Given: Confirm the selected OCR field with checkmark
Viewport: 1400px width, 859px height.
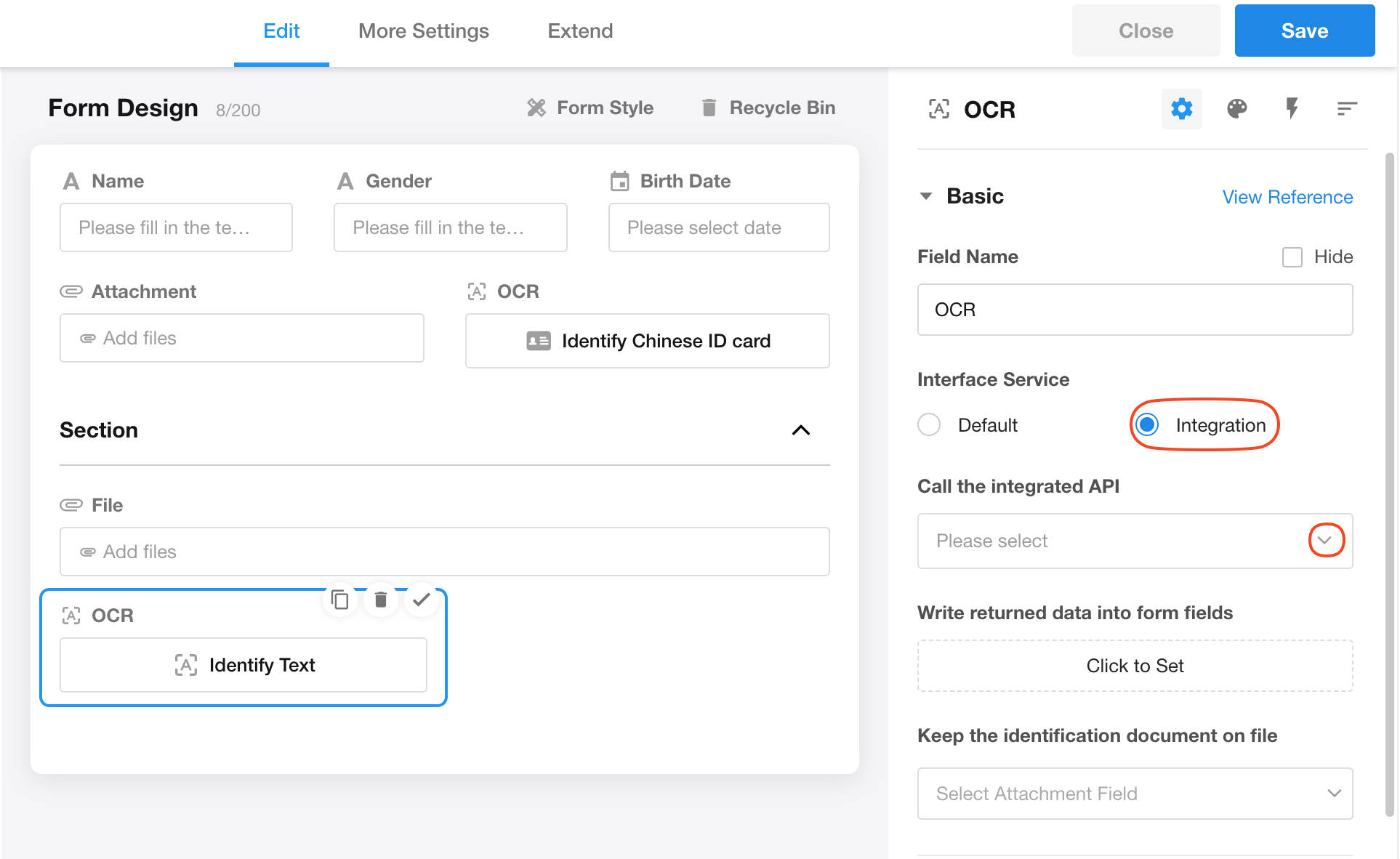Looking at the screenshot, I should pyautogui.click(x=421, y=600).
